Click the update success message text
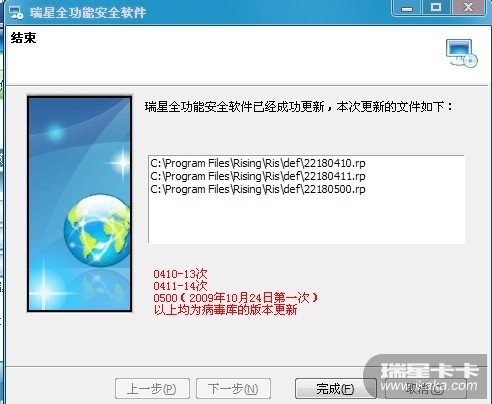492x404 pixels. click(299, 107)
